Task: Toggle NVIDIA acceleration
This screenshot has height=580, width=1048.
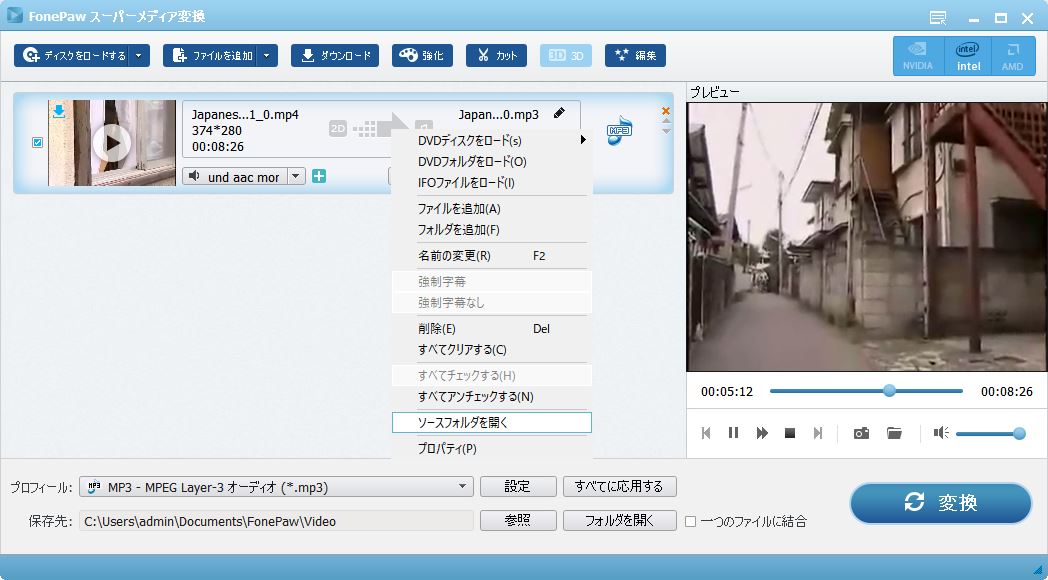Action: pos(918,55)
